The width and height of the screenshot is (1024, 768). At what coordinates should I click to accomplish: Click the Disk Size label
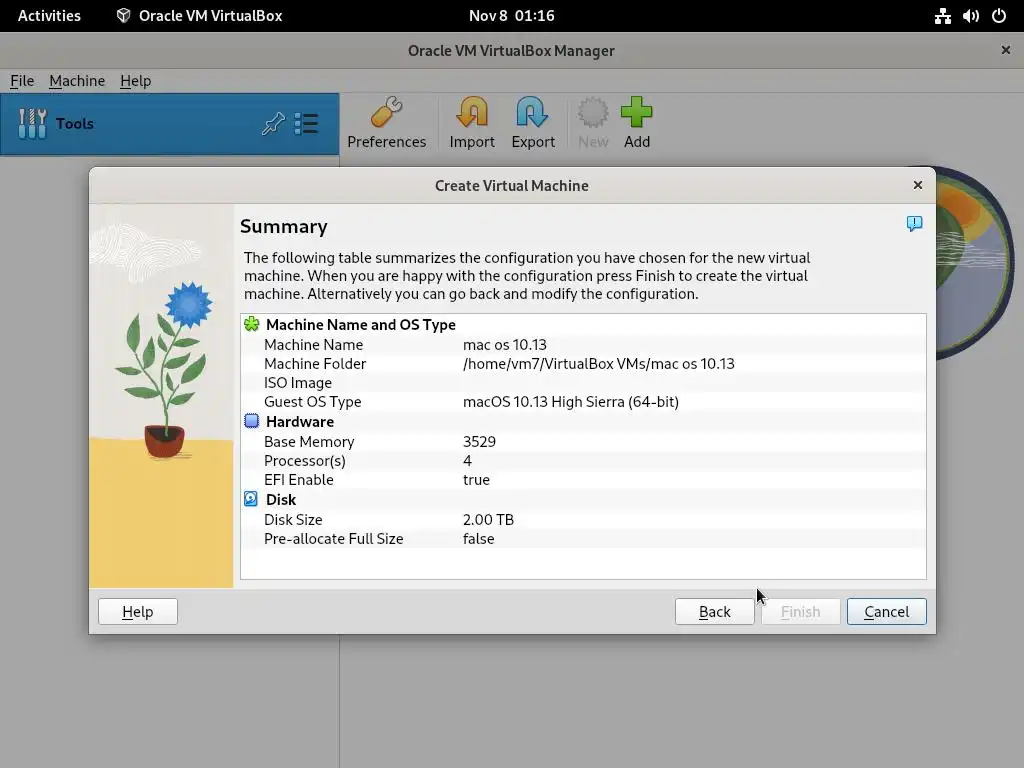[x=293, y=519]
